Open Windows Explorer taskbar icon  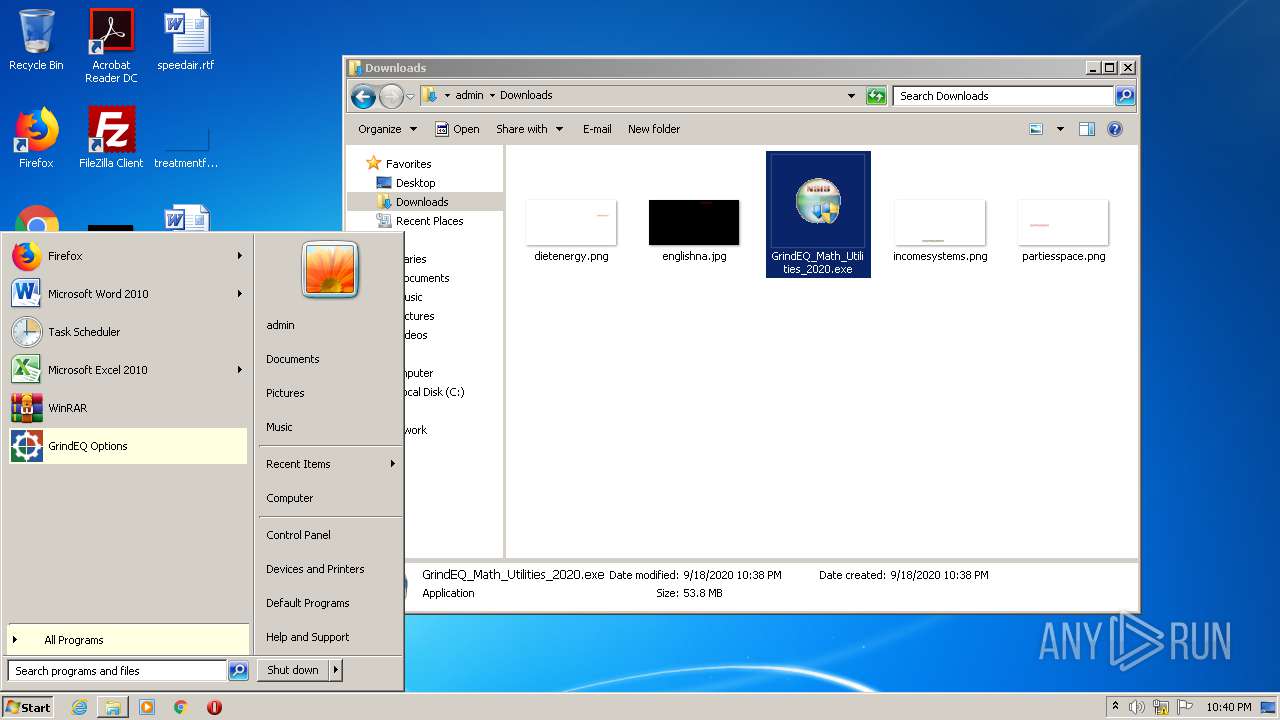(x=113, y=707)
